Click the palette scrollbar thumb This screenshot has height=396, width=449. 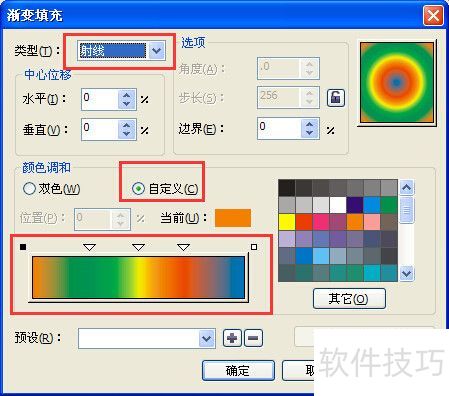(406, 210)
